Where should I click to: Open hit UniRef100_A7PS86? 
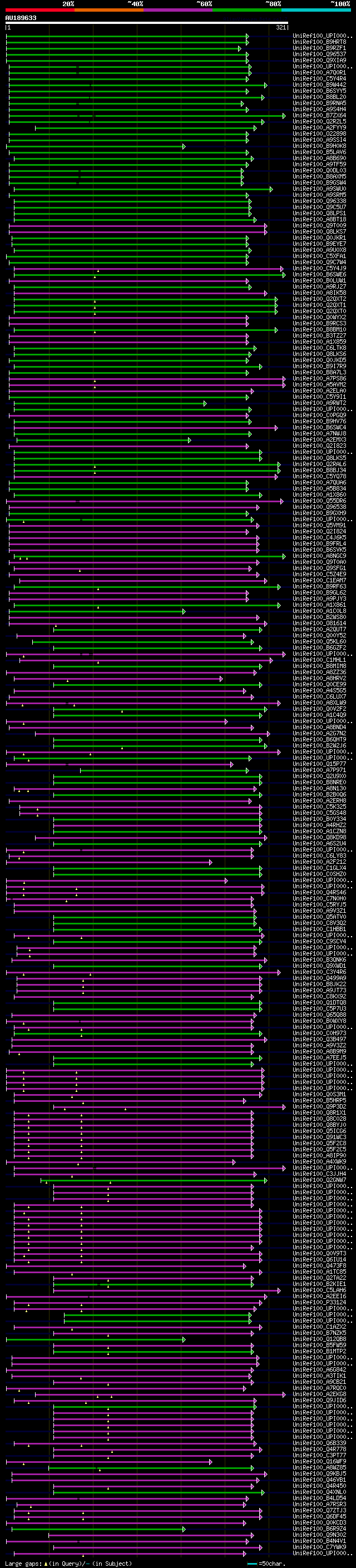click(x=319, y=379)
